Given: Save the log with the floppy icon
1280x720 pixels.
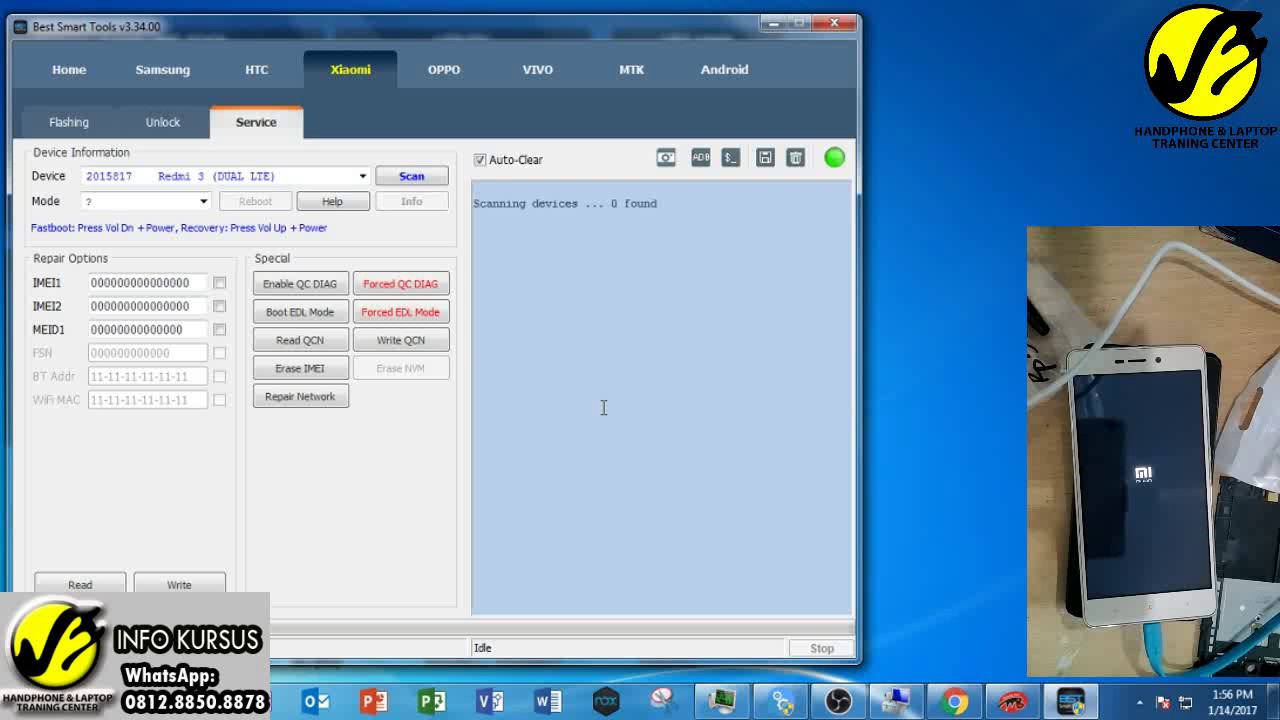Looking at the screenshot, I should point(765,158).
